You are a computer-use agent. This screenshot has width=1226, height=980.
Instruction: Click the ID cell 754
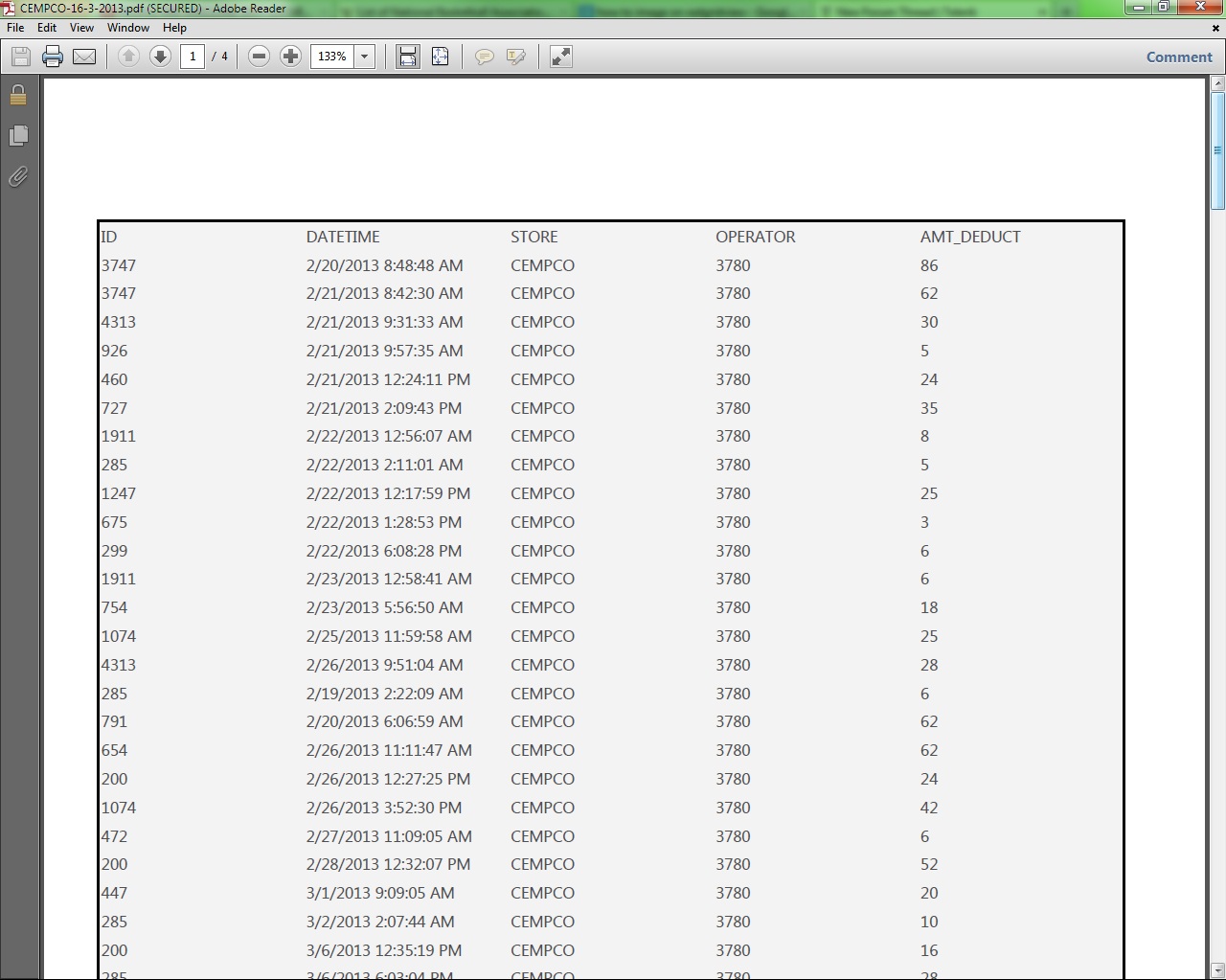click(114, 607)
